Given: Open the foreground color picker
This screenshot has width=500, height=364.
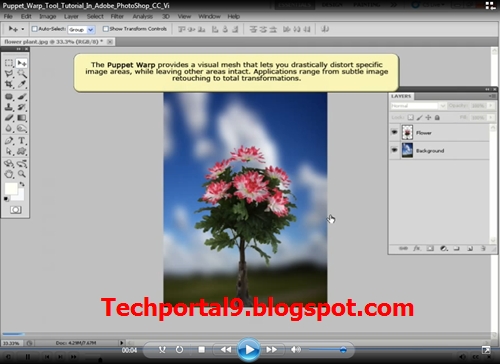Looking at the screenshot, I should click(x=11, y=188).
